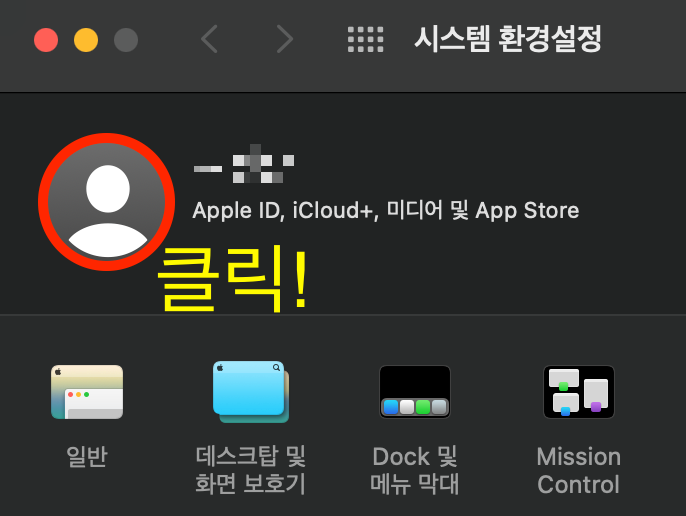Image resolution: width=686 pixels, height=516 pixels.
Task: Minimize the window with yellow button
Action: point(86,40)
